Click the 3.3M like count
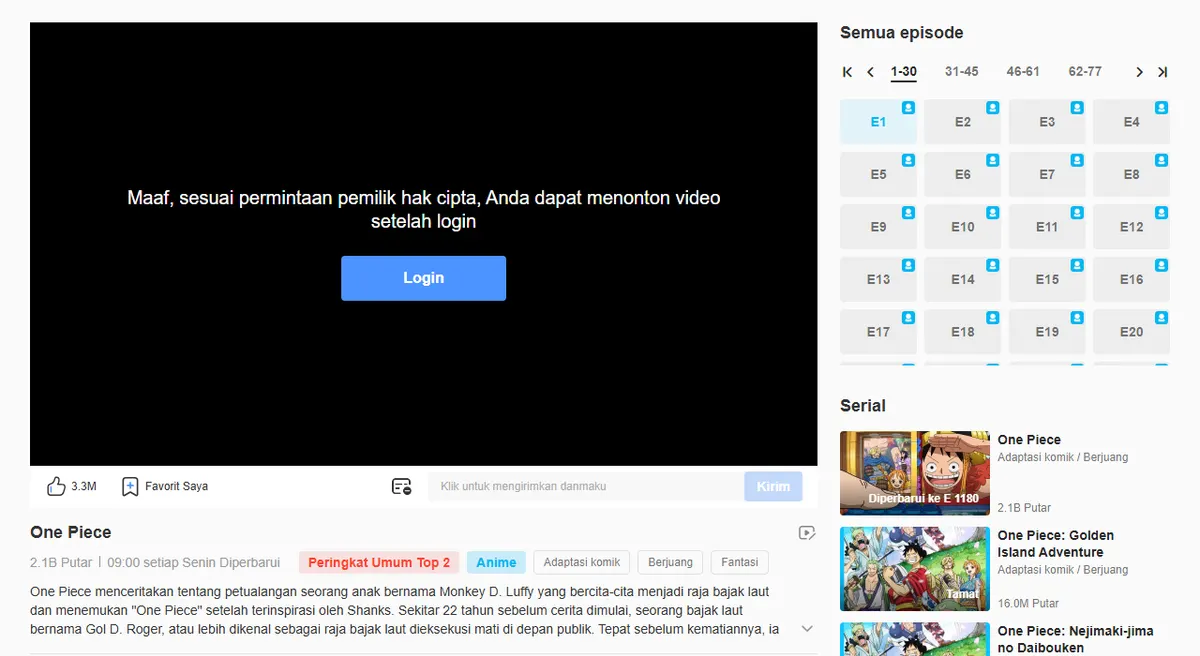The width and height of the screenshot is (1200, 656). point(84,486)
